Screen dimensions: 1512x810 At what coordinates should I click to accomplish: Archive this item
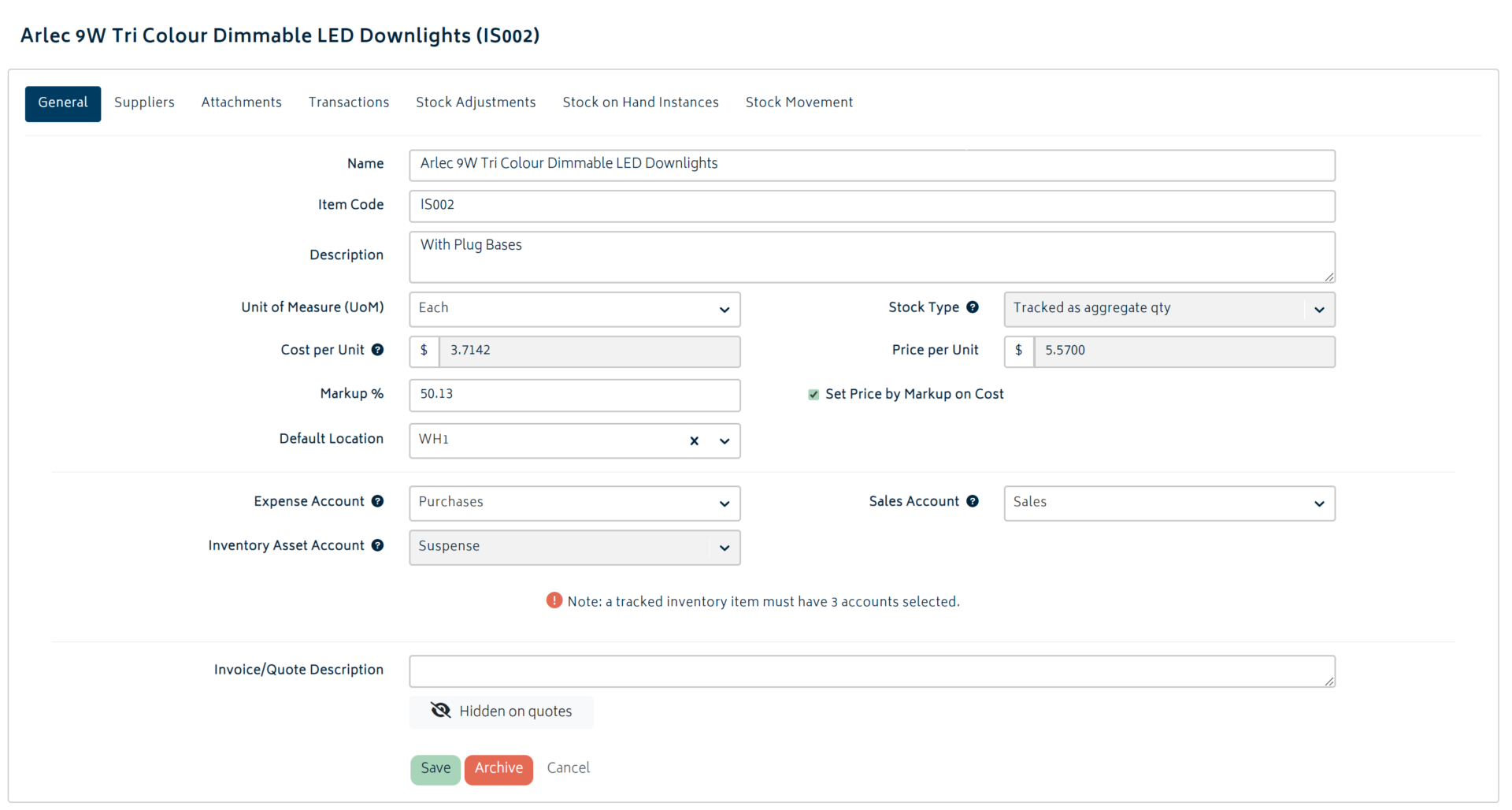pyautogui.click(x=498, y=768)
